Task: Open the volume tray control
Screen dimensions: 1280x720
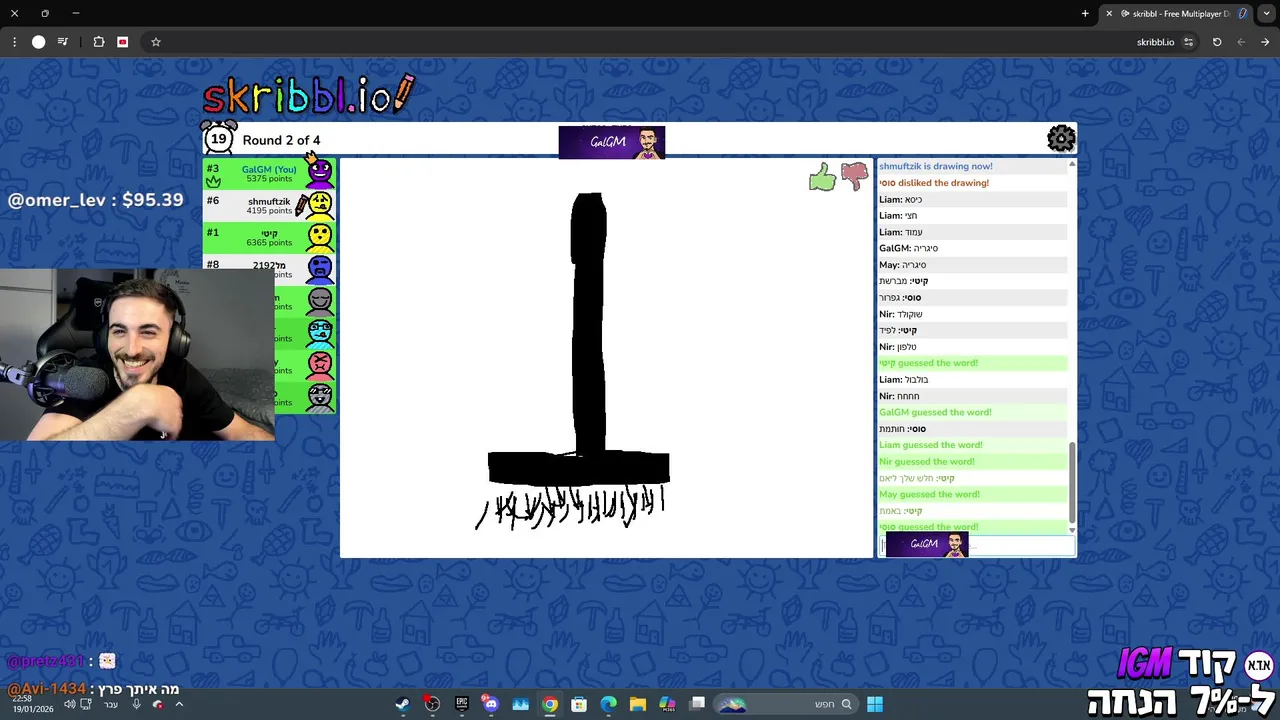Action: pos(69,704)
